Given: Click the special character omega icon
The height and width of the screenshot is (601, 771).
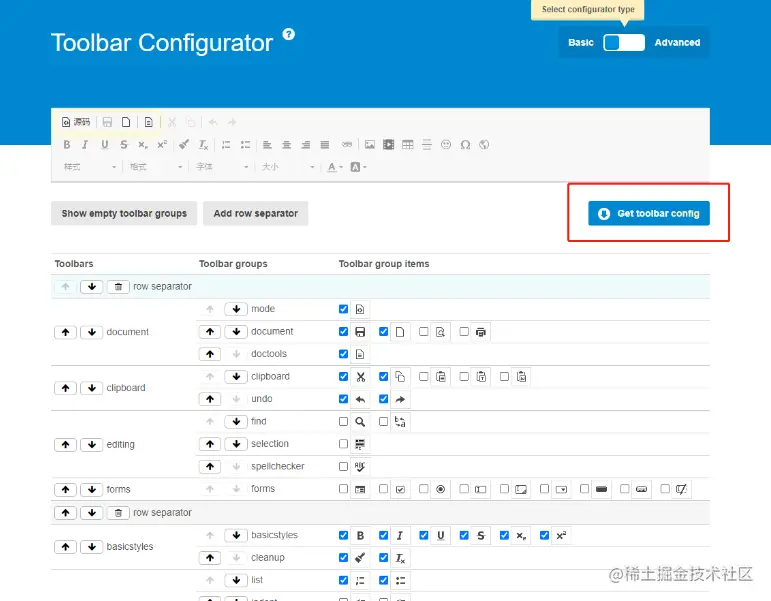Looking at the screenshot, I should pyautogui.click(x=465, y=145).
